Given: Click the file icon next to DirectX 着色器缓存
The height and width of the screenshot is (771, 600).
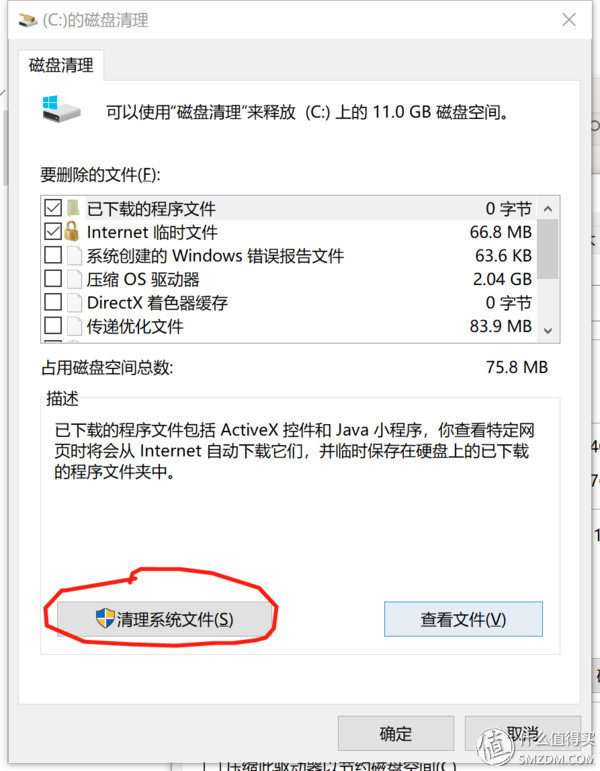Looking at the screenshot, I should (74, 302).
